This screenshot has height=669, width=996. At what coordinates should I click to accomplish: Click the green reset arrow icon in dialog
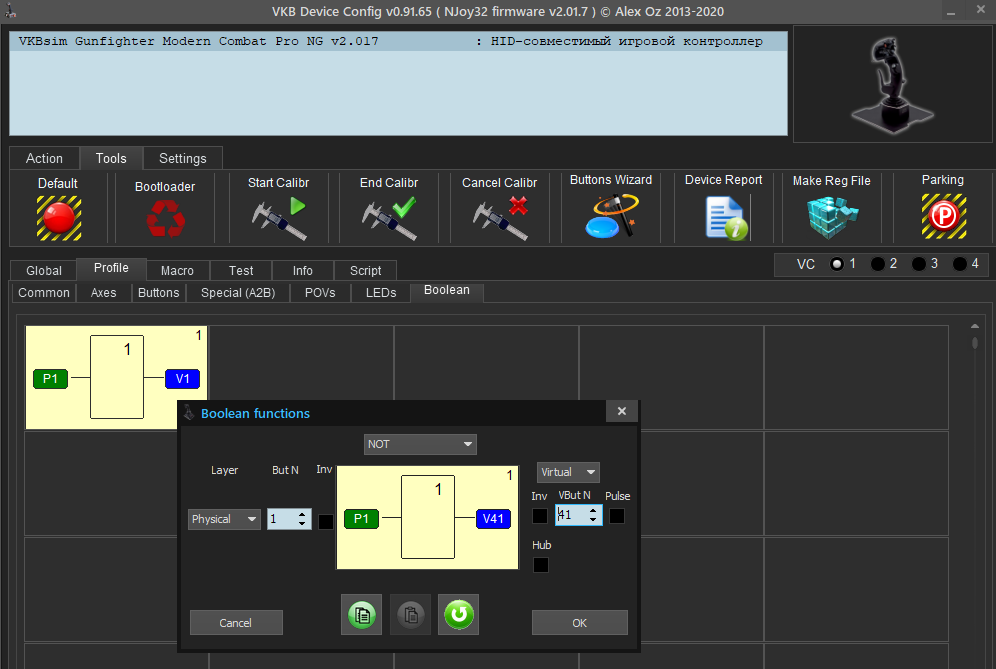pos(458,614)
